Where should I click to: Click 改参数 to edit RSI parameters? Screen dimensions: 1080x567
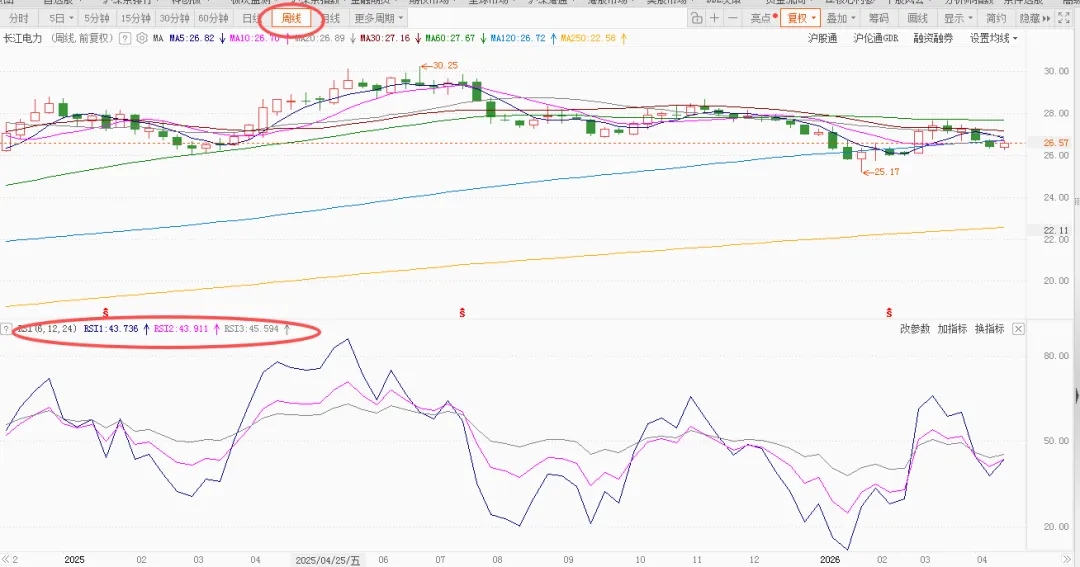click(915, 329)
